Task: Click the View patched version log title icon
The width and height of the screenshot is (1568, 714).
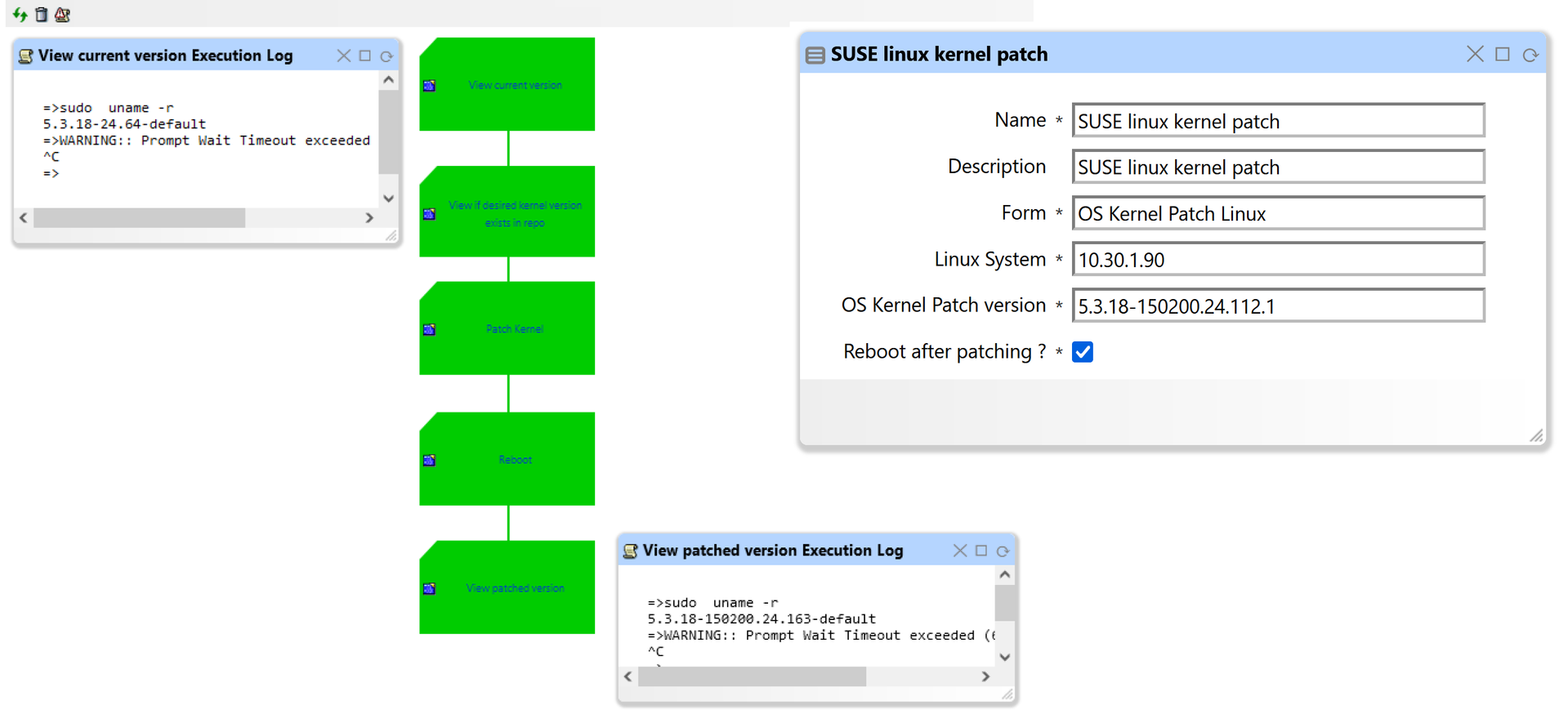Action: tap(630, 551)
